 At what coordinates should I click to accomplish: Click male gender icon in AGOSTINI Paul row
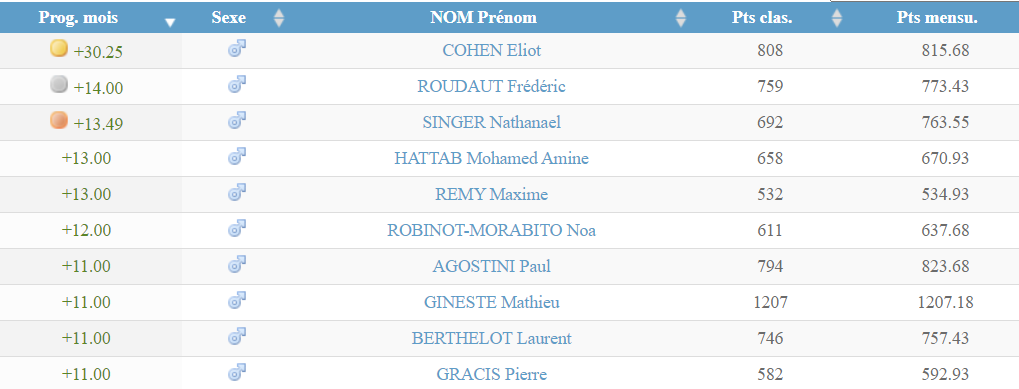[x=237, y=264]
